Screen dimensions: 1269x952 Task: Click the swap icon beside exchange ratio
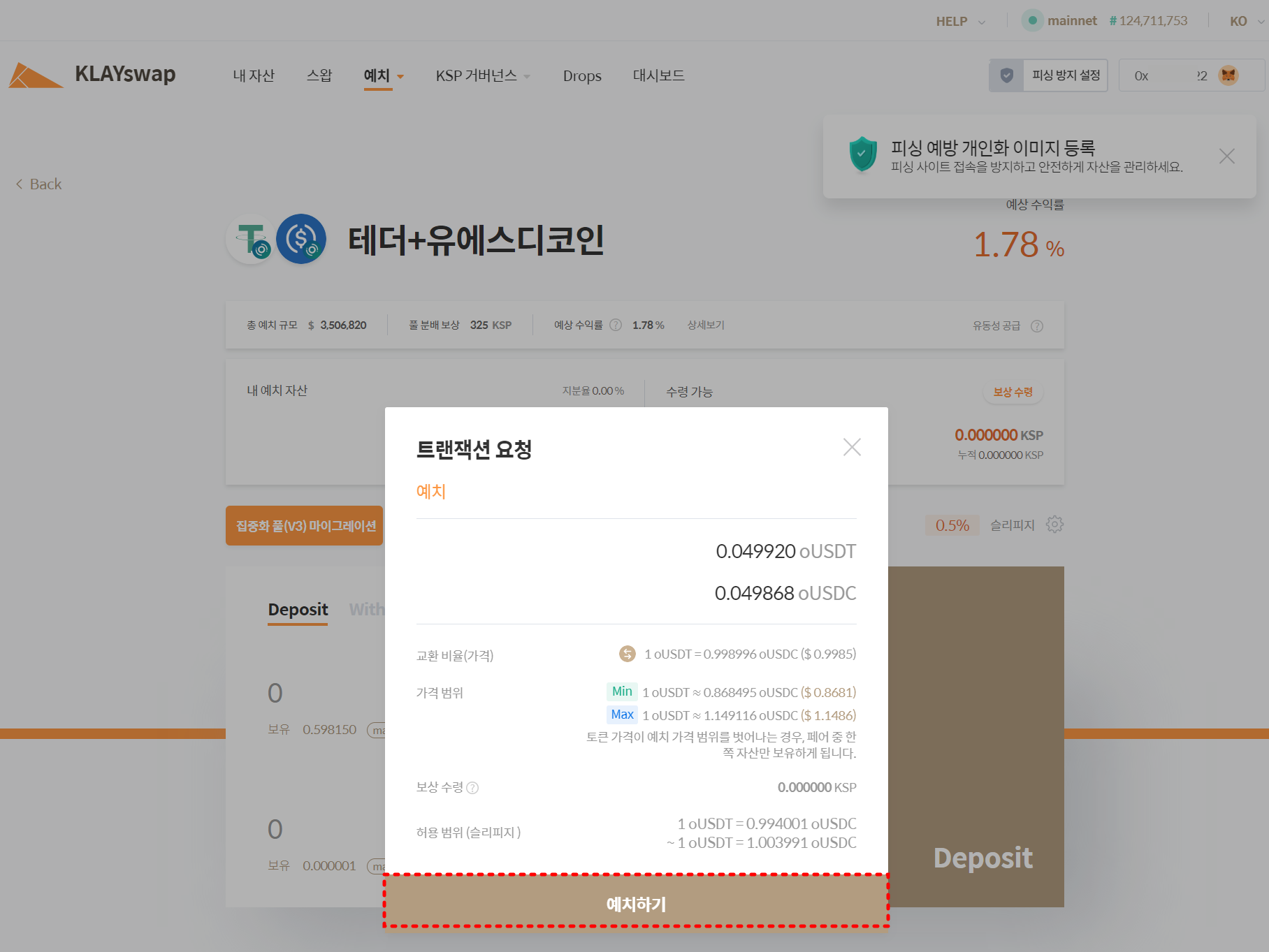[x=627, y=654]
